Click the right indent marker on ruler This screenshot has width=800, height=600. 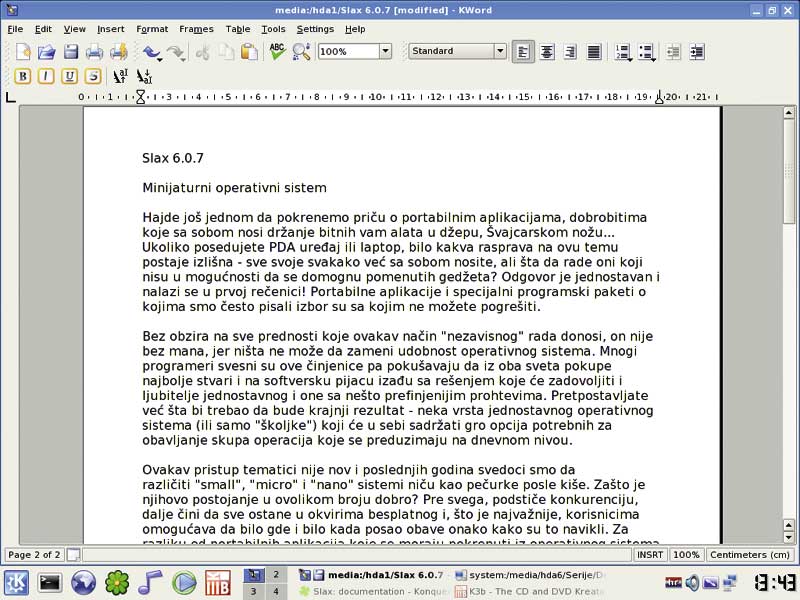[659, 97]
